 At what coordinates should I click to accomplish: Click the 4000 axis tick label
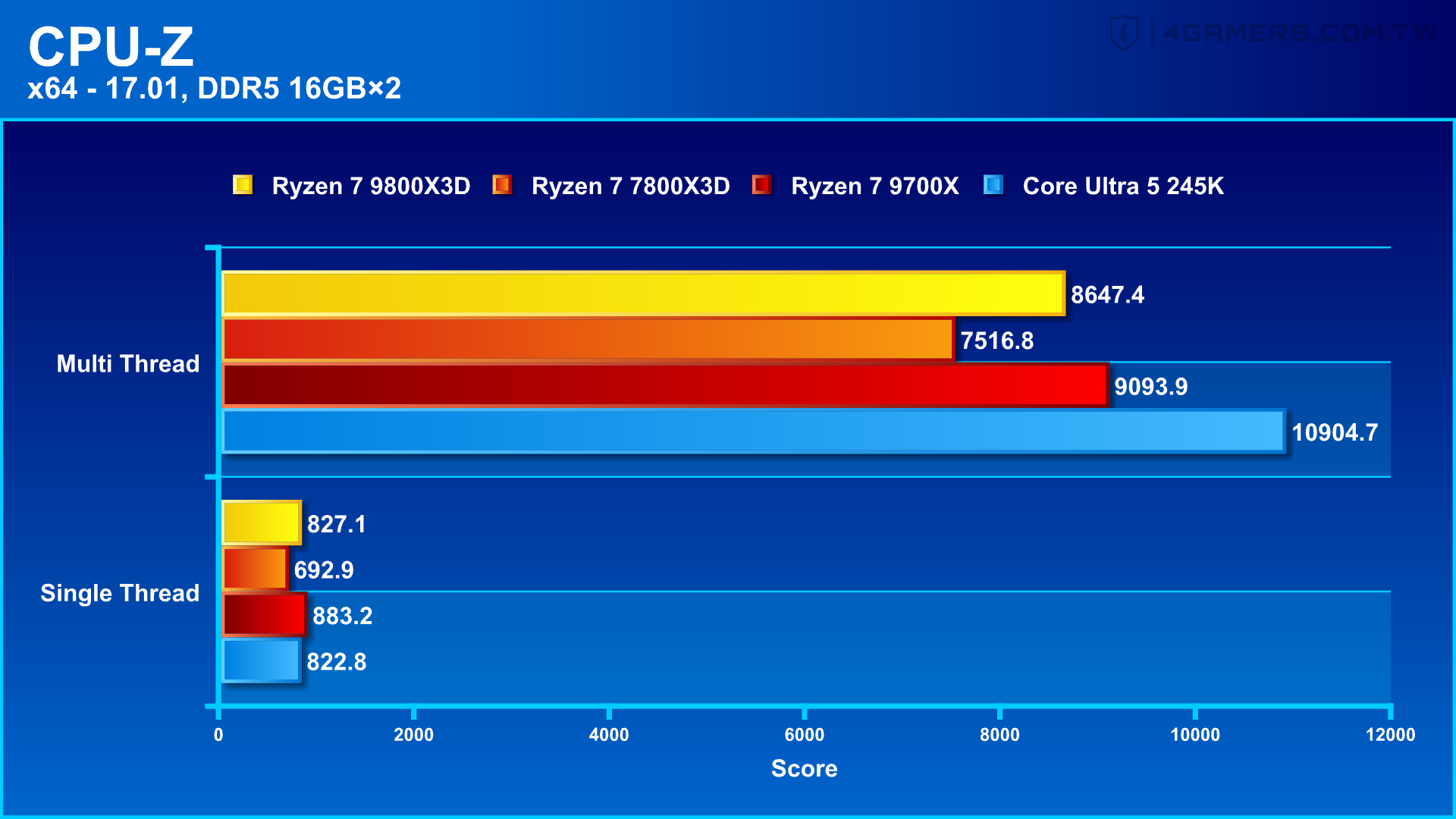(x=609, y=735)
